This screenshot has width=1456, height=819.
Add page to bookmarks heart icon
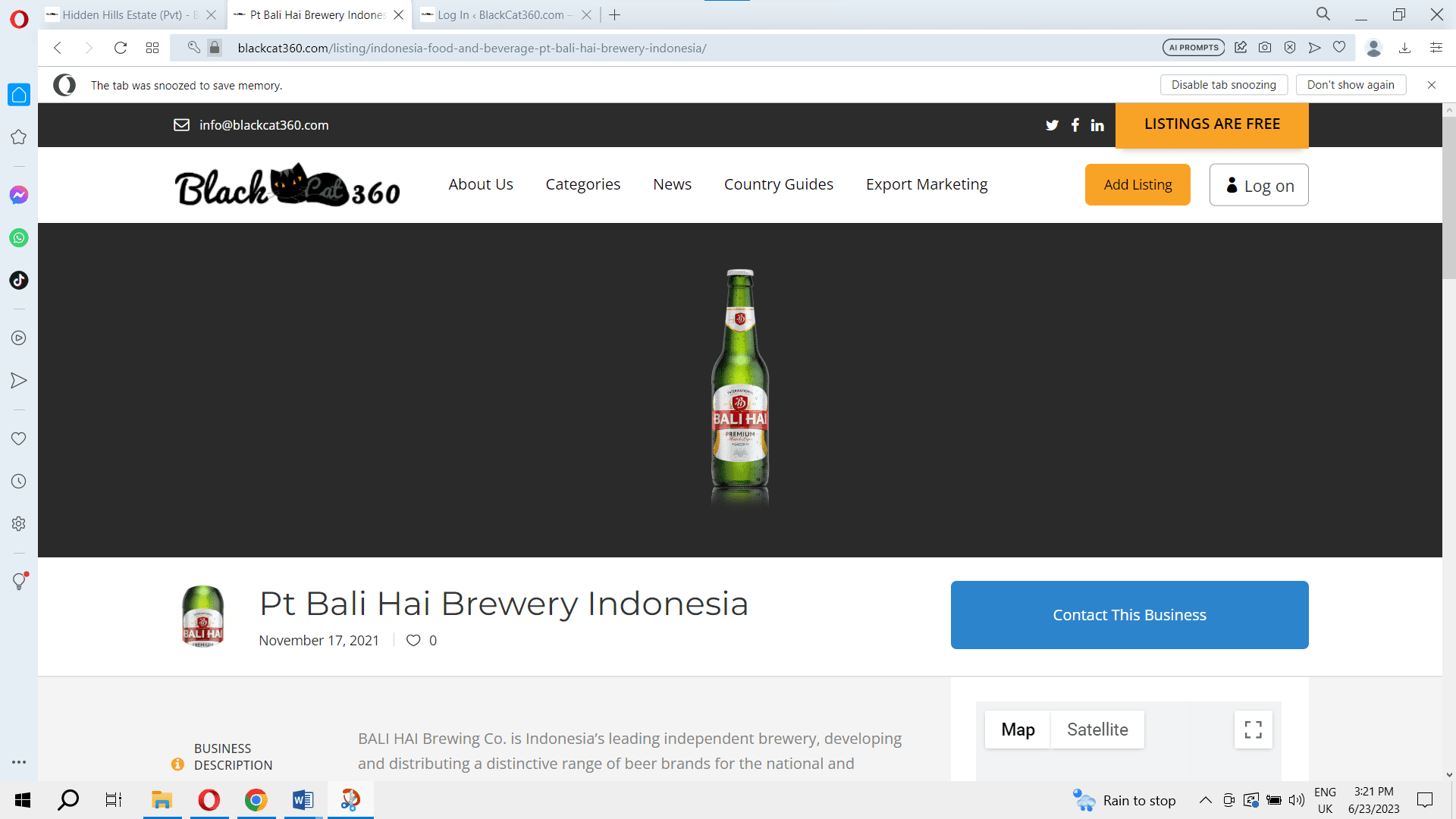point(1339,48)
